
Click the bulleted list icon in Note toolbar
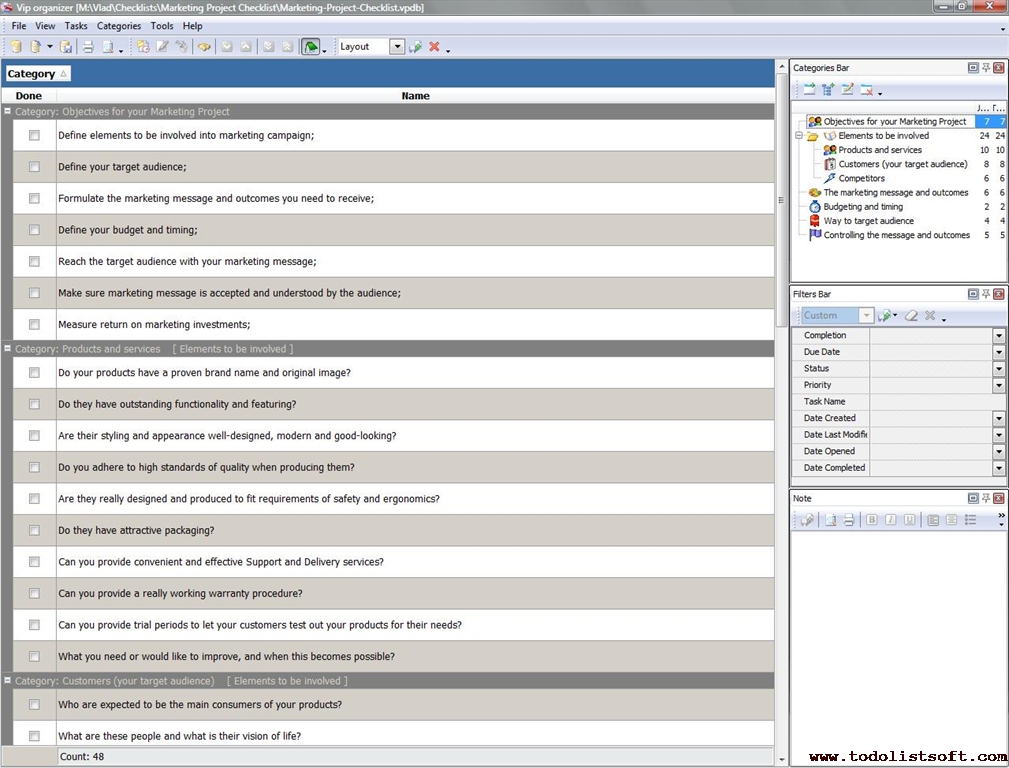coord(970,520)
